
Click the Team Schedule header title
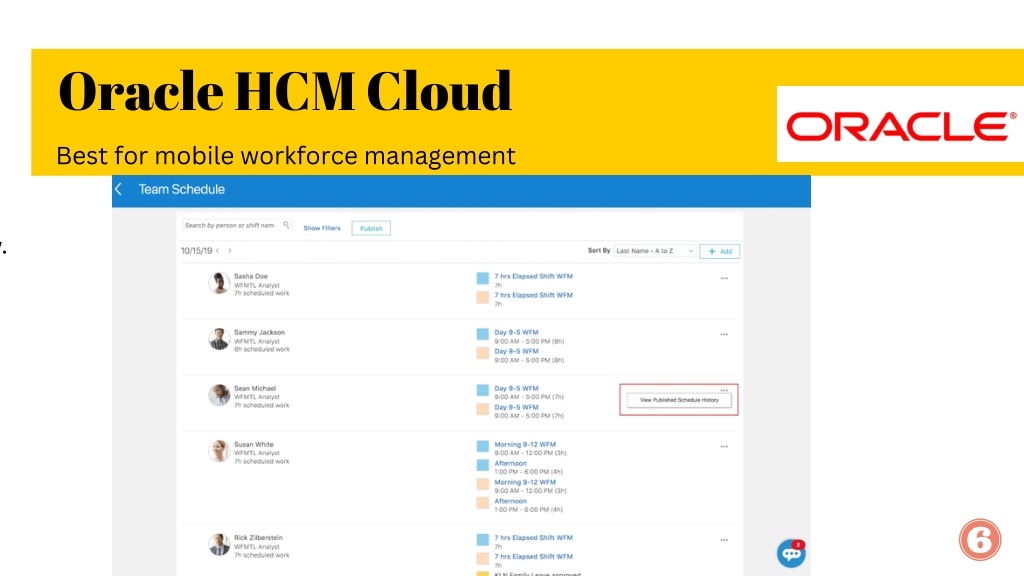(182, 189)
